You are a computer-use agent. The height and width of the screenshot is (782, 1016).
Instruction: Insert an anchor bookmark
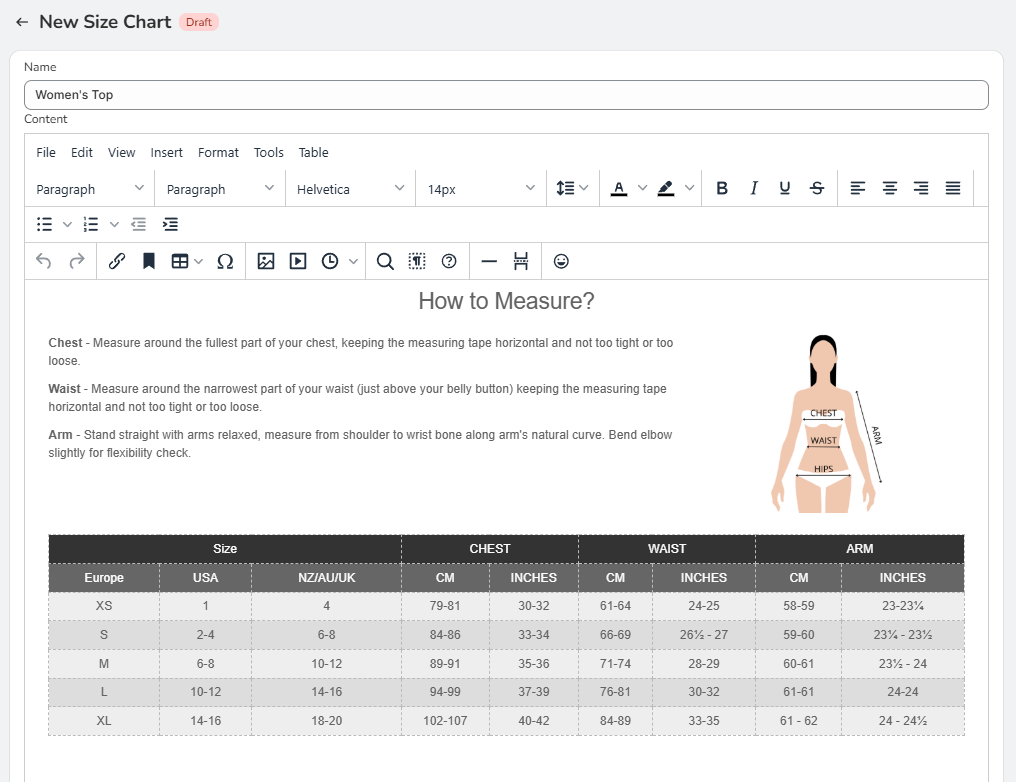[148, 261]
